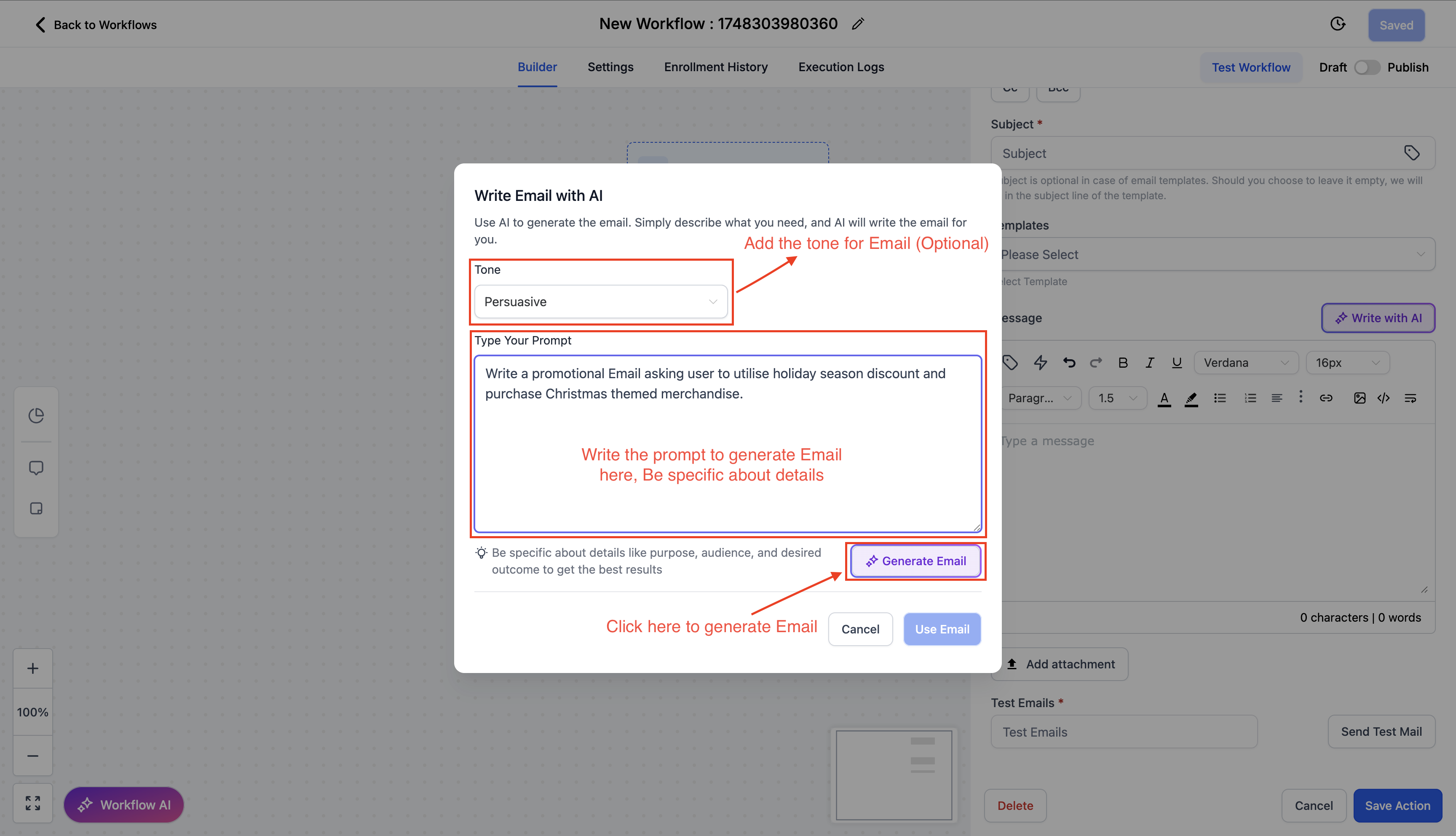Insert a hyperlink into the message
Viewport: 1456px width, 836px height.
click(x=1326, y=398)
